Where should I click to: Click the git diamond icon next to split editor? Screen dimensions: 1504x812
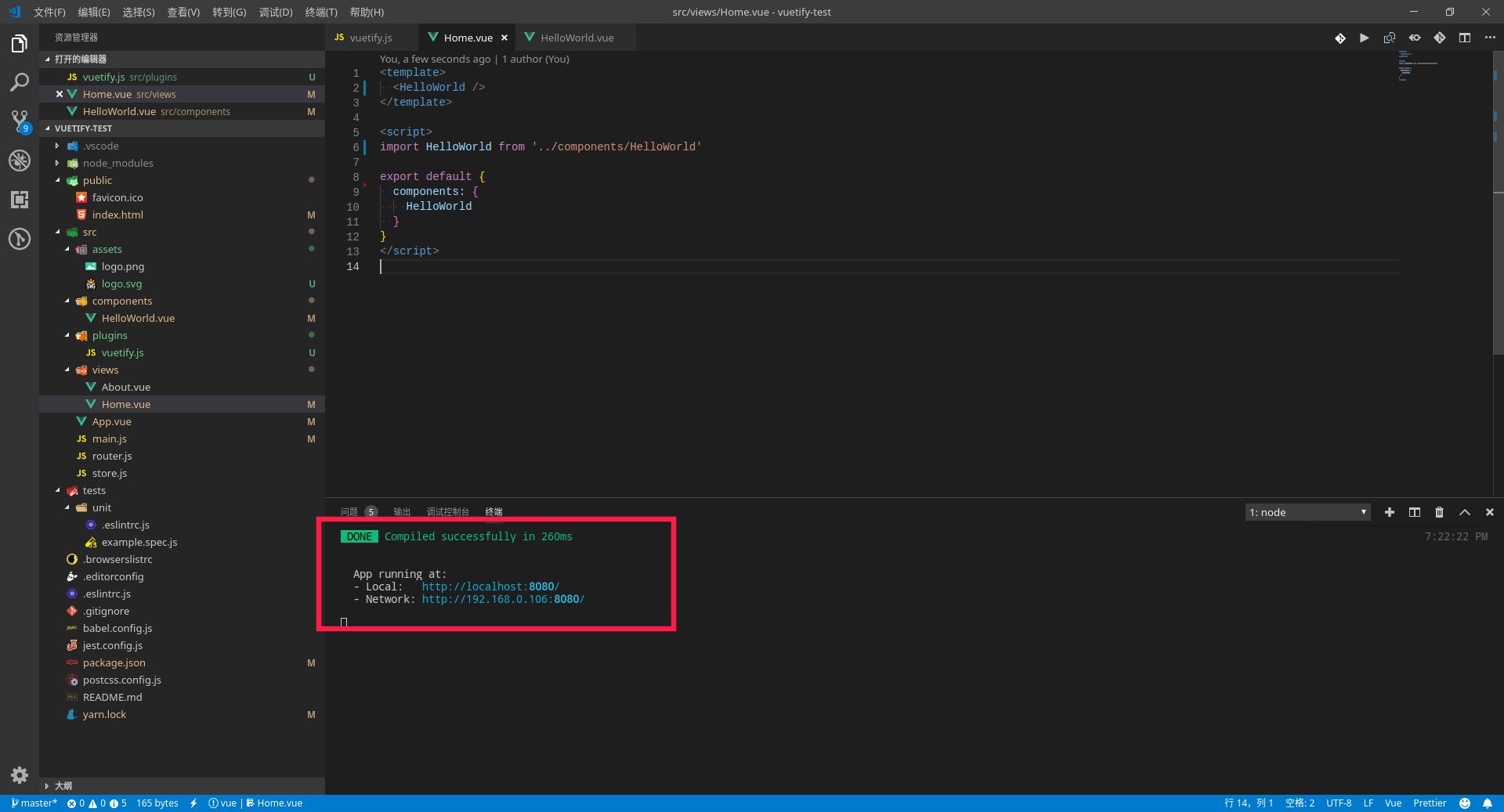point(1440,38)
